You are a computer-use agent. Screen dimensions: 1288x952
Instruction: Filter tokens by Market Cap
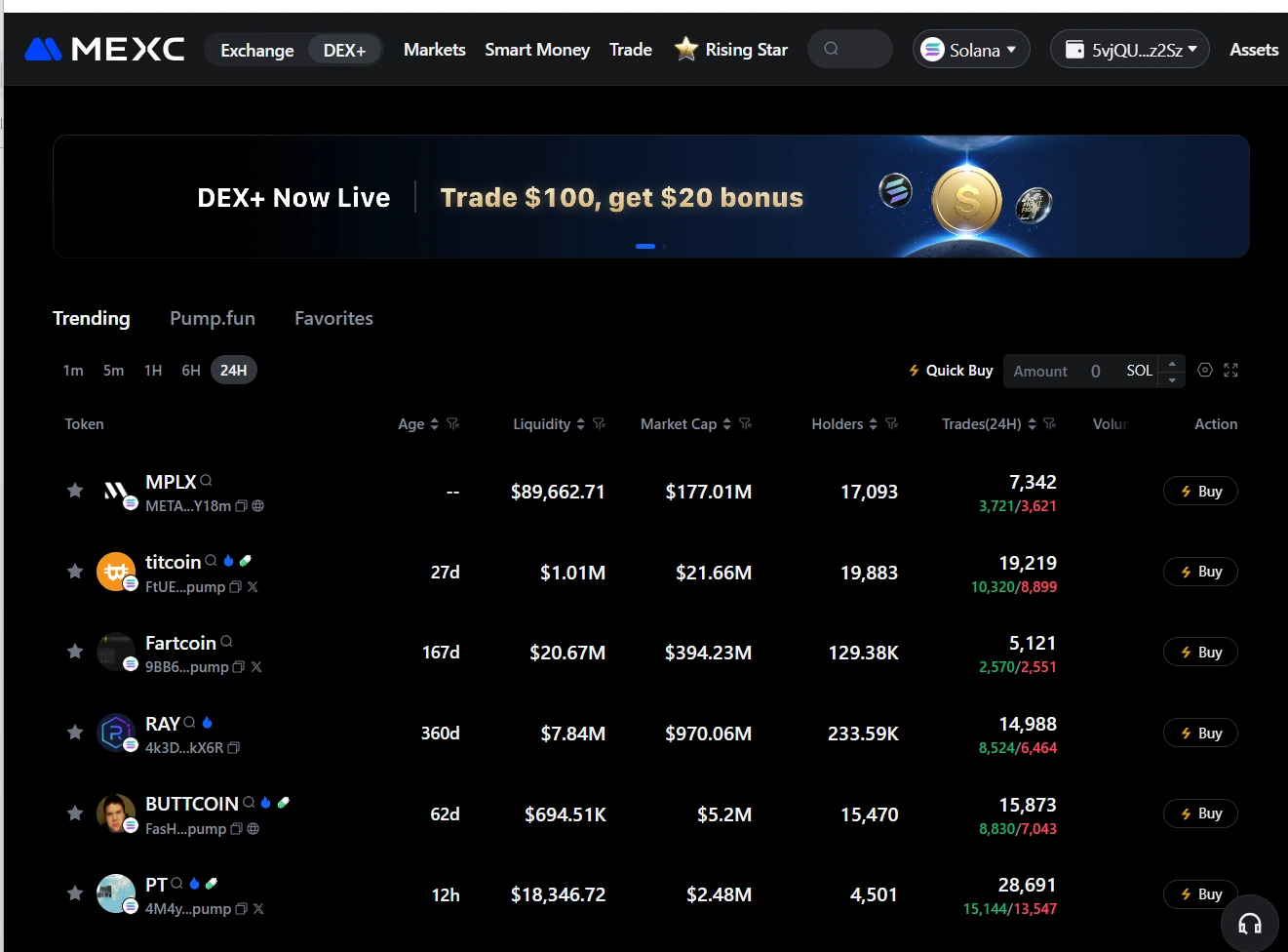(745, 423)
